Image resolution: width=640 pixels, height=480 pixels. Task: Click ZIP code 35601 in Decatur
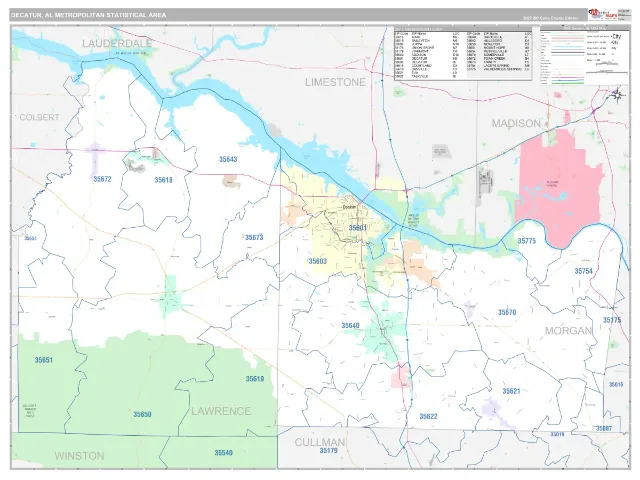coord(358,228)
